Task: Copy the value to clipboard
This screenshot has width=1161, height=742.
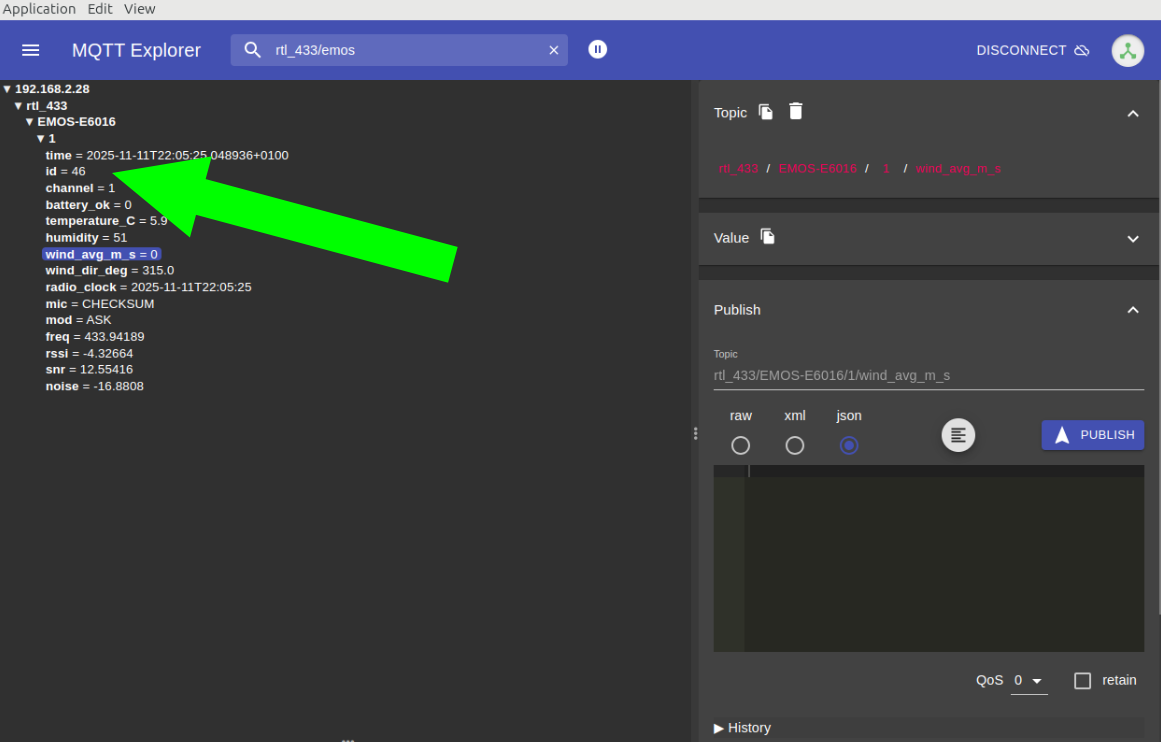Action: pyautogui.click(x=768, y=237)
